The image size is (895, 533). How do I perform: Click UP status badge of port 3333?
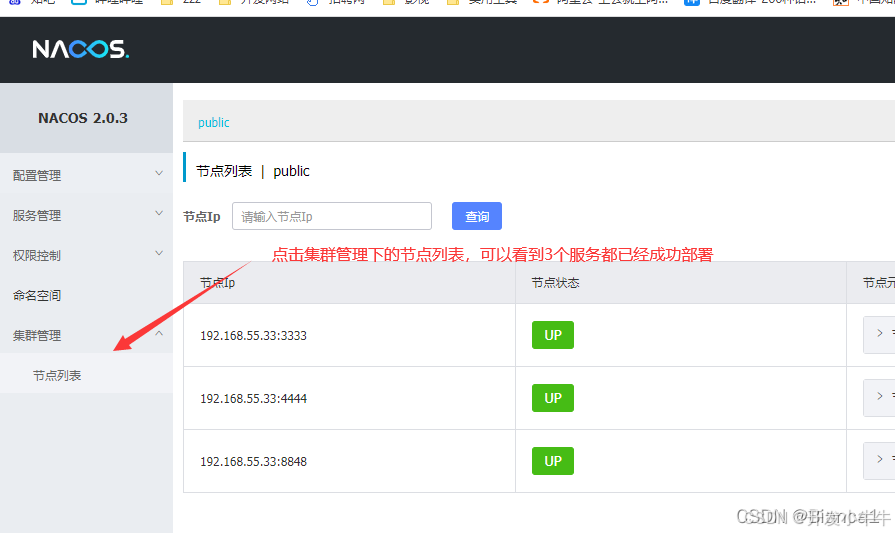(553, 335)
